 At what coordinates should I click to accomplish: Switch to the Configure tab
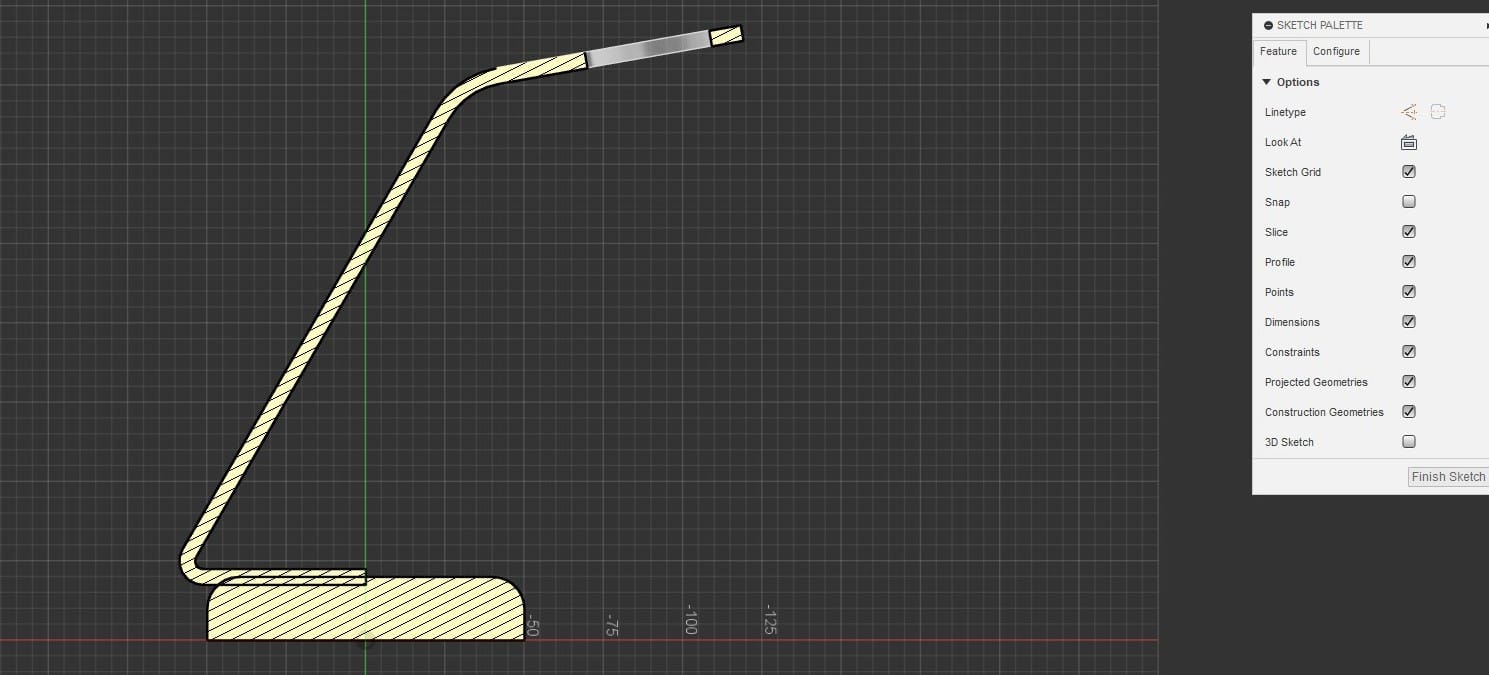(x=1336, y=52)
